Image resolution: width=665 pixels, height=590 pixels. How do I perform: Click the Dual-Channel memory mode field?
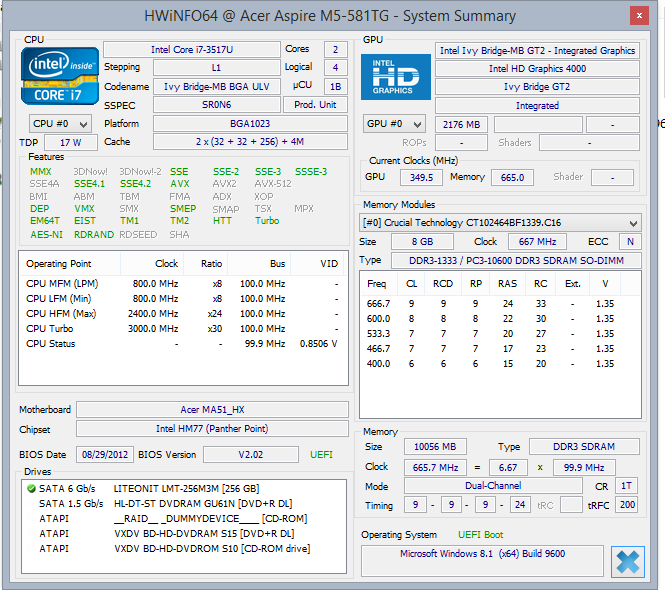pos(494,486)
